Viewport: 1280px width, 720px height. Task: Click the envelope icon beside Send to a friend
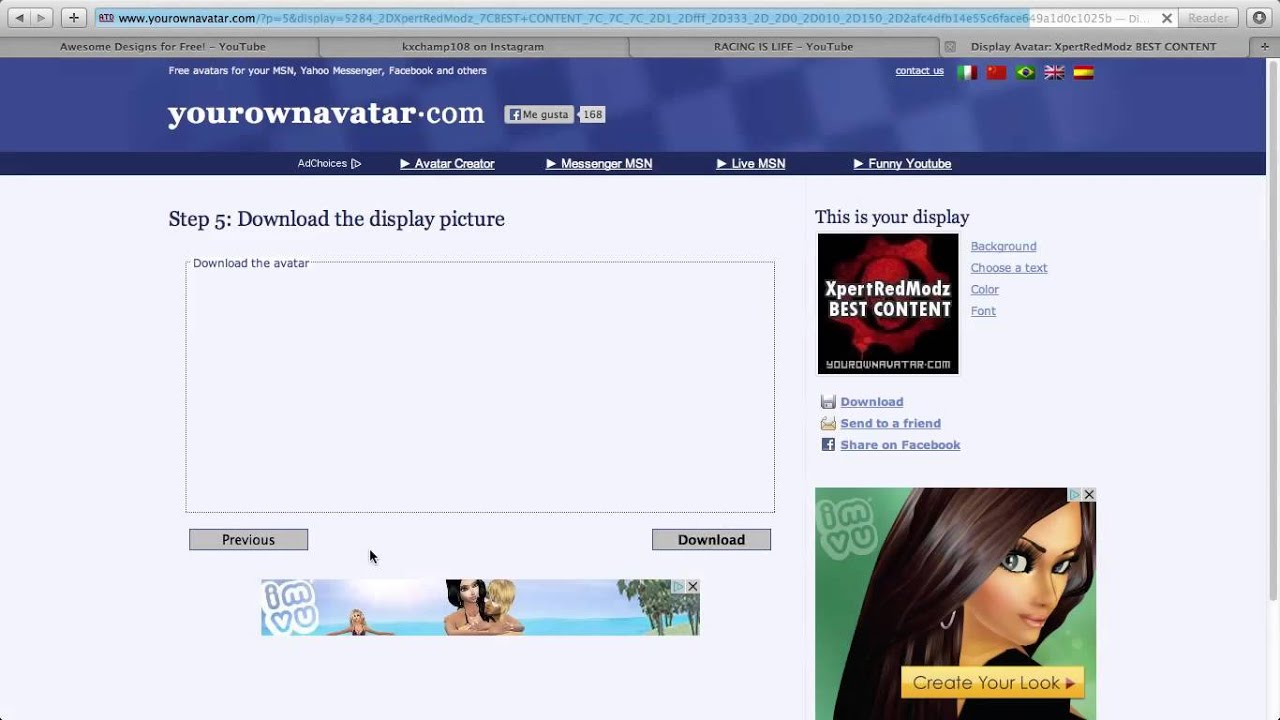pos(828,423)
